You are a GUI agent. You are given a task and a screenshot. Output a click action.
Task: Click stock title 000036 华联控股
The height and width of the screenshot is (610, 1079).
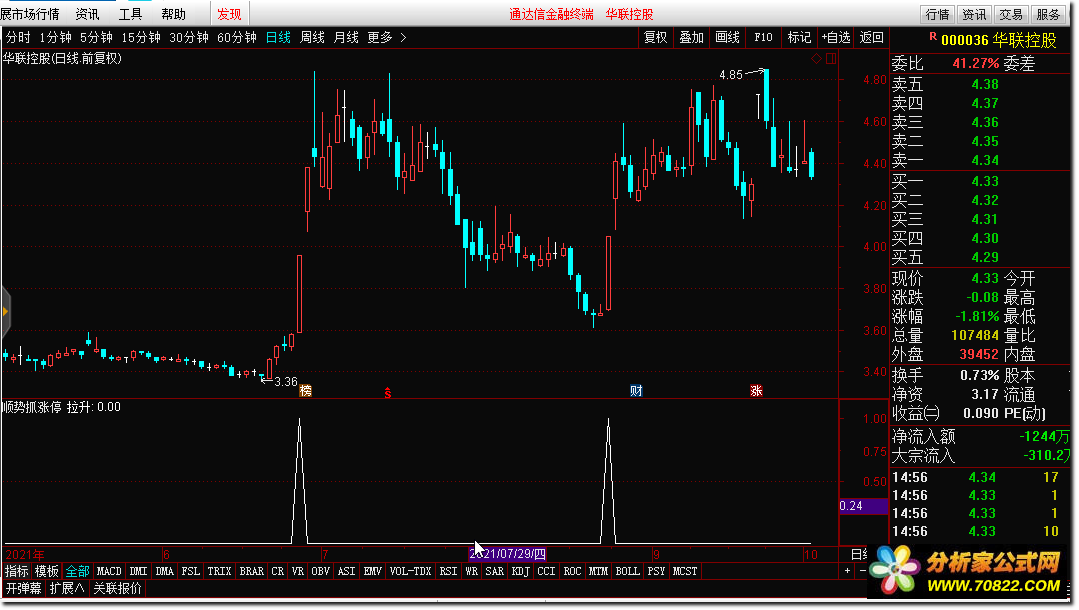[x=998, y=40]
